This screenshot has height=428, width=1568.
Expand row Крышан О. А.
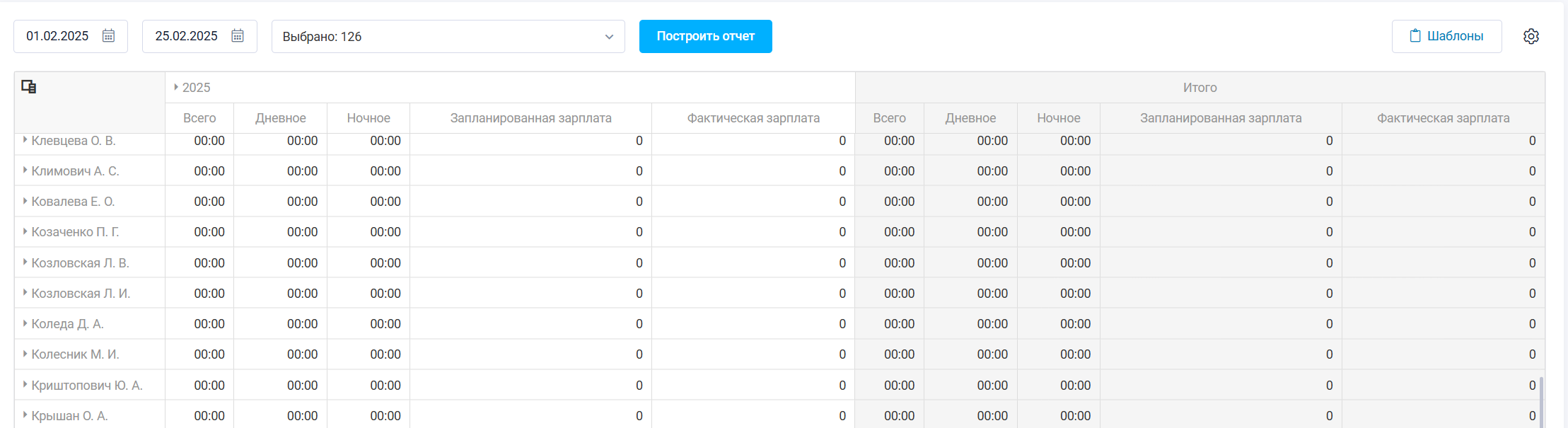pos(25,415)
